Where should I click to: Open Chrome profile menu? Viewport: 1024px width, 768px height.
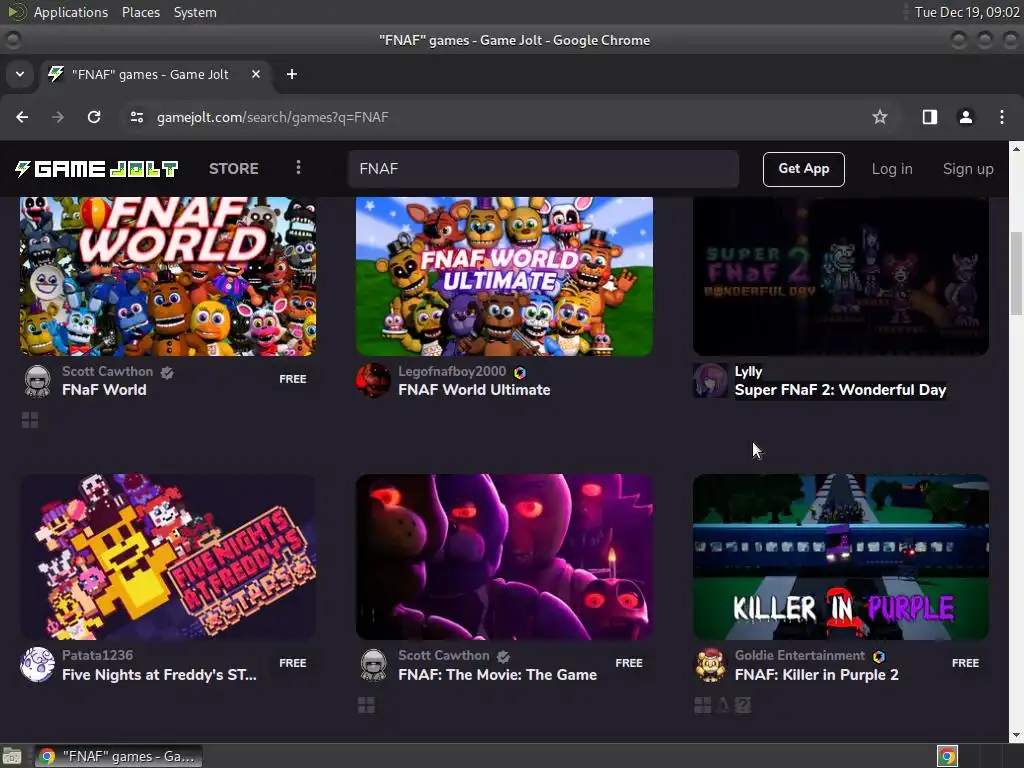965,117
